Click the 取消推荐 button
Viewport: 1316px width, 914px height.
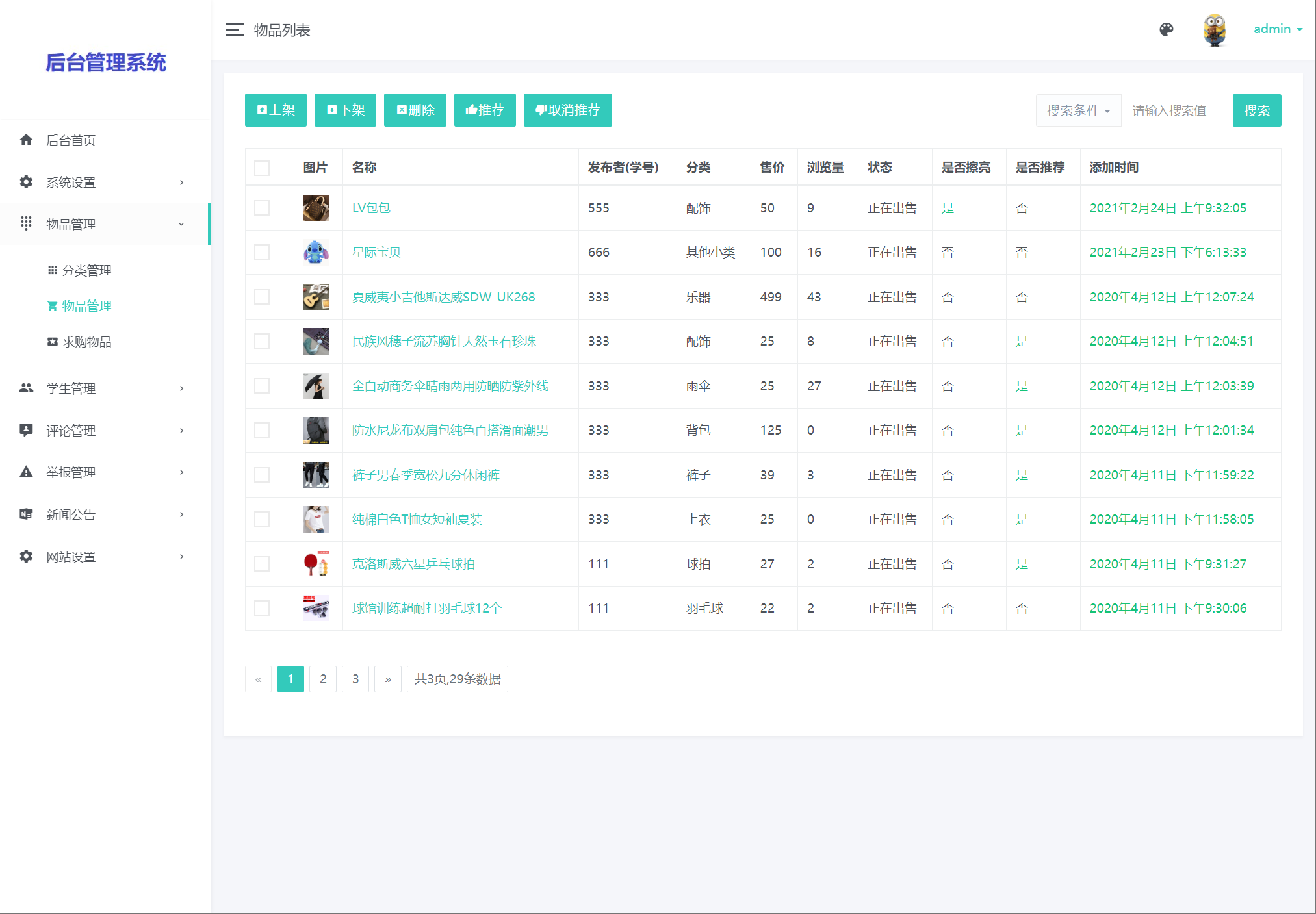pyautogui.click(x=567, y=110)
